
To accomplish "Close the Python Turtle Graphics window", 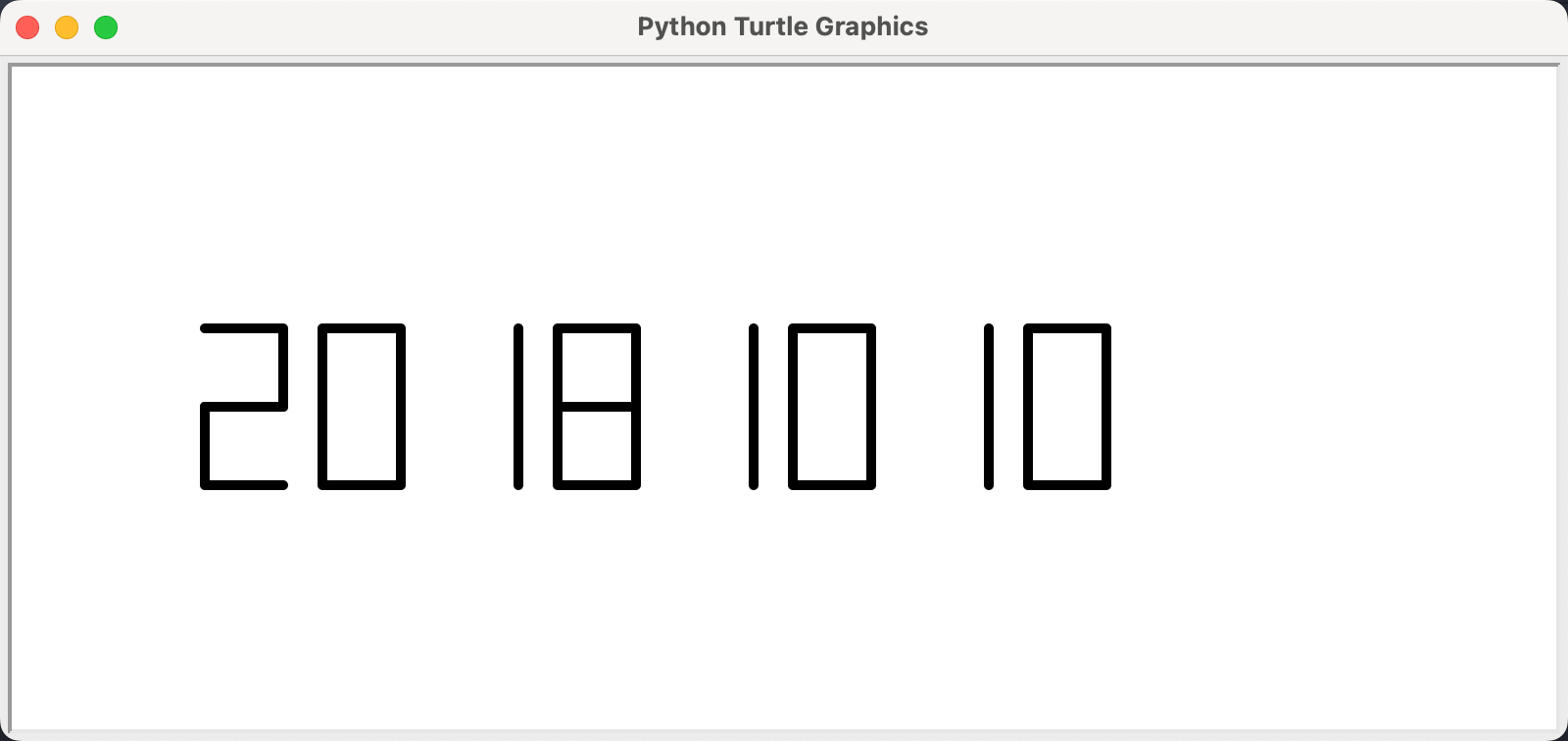I will pos(27,27).
